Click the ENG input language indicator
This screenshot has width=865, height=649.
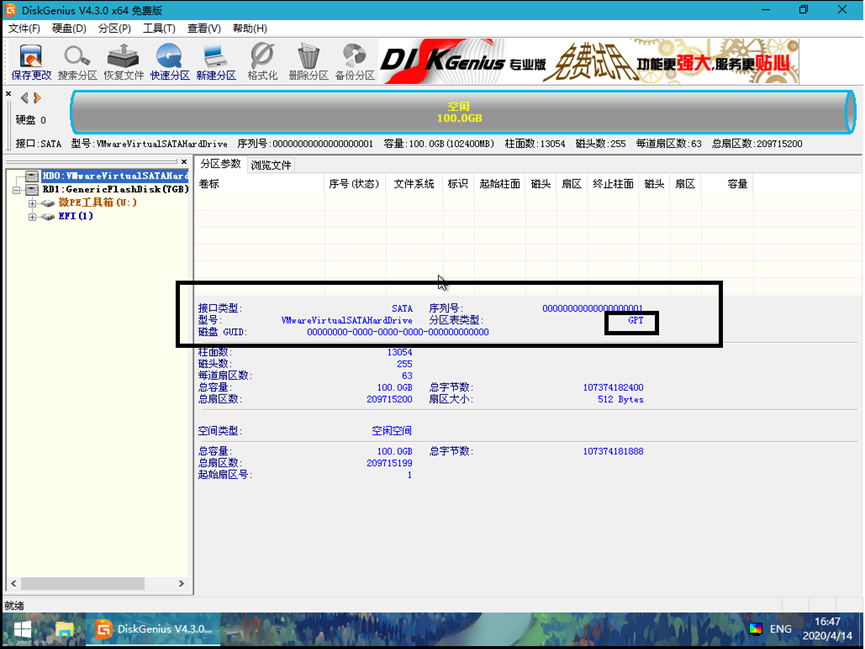[780, 629]
